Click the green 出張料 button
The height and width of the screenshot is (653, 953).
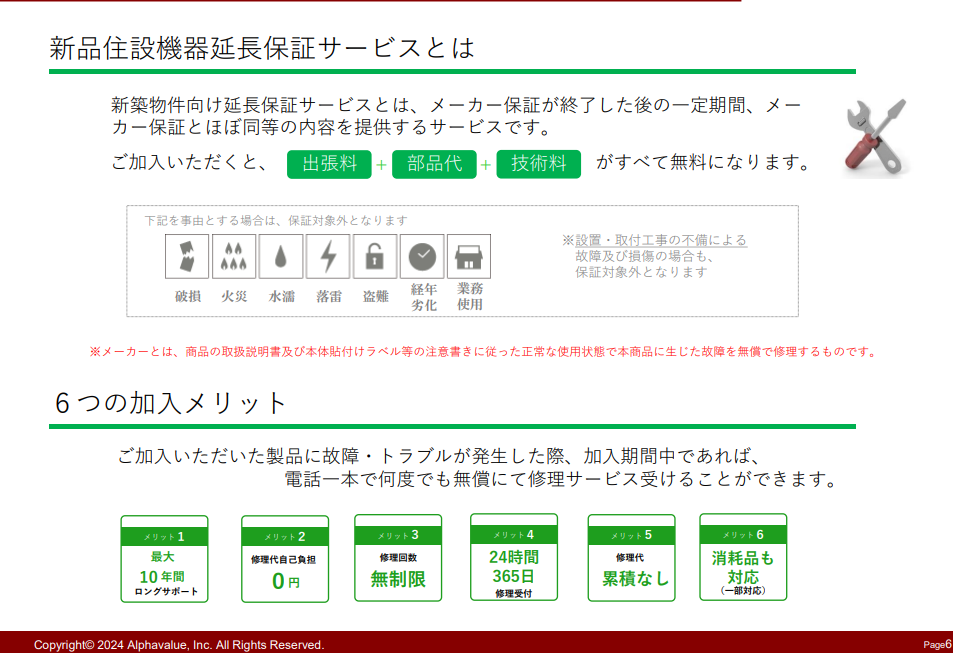click(x=329, y=164)
